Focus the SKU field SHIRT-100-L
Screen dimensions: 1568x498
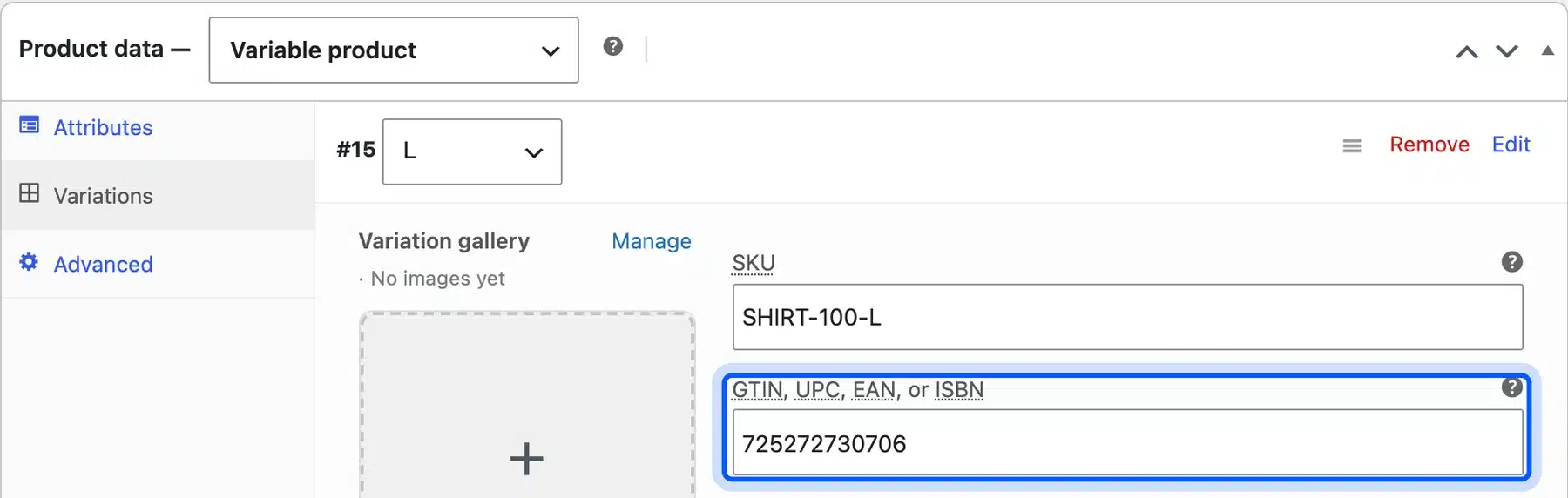point(1128,317)
